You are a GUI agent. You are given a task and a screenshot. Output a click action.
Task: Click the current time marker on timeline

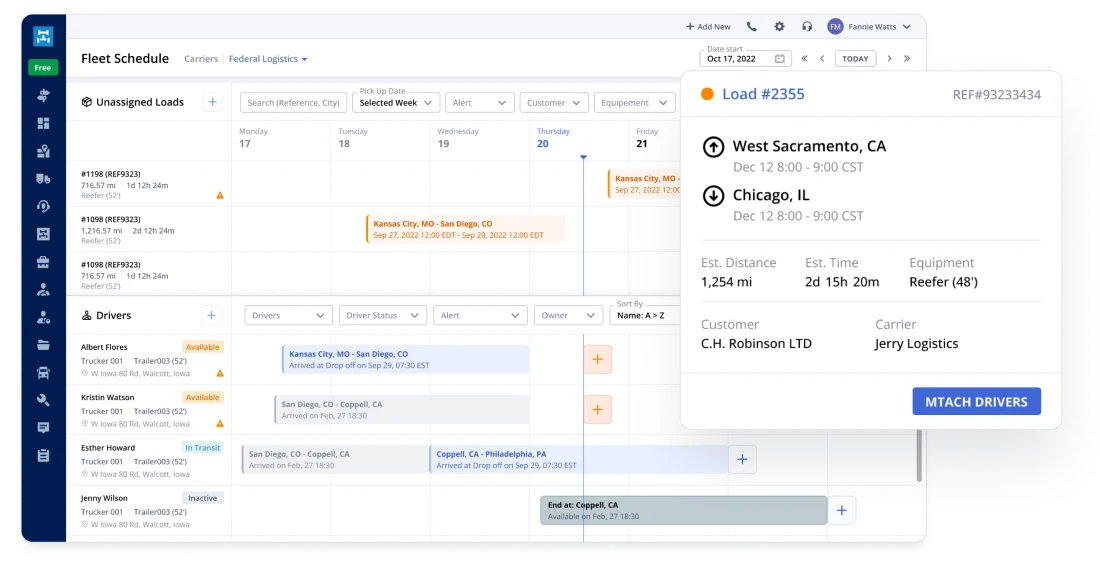click(583, 157)
